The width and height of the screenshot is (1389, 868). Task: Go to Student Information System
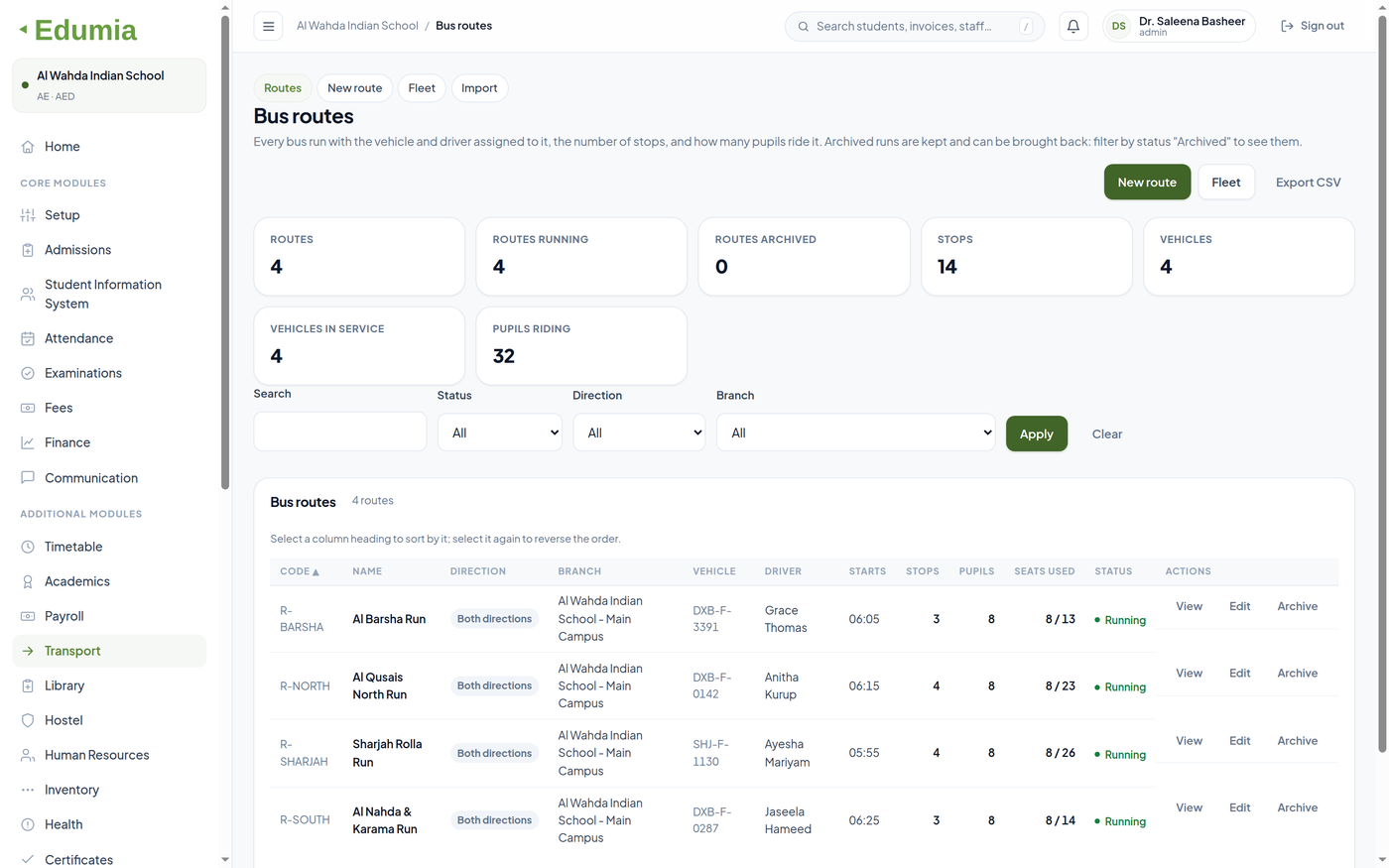[109, 294]
